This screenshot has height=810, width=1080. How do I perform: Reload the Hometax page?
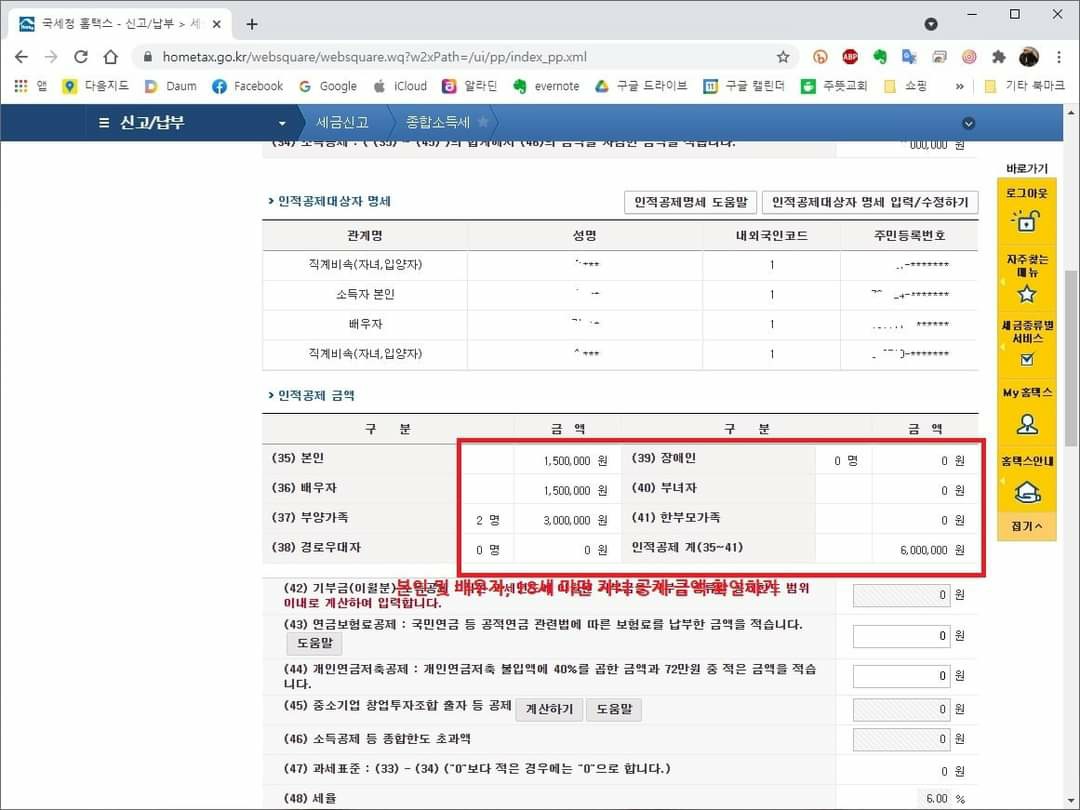point(81,57)
